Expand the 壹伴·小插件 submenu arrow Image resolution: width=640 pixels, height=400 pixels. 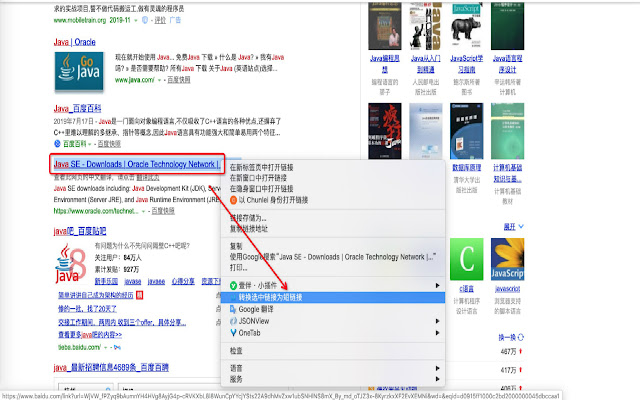[x=437, y=285]
